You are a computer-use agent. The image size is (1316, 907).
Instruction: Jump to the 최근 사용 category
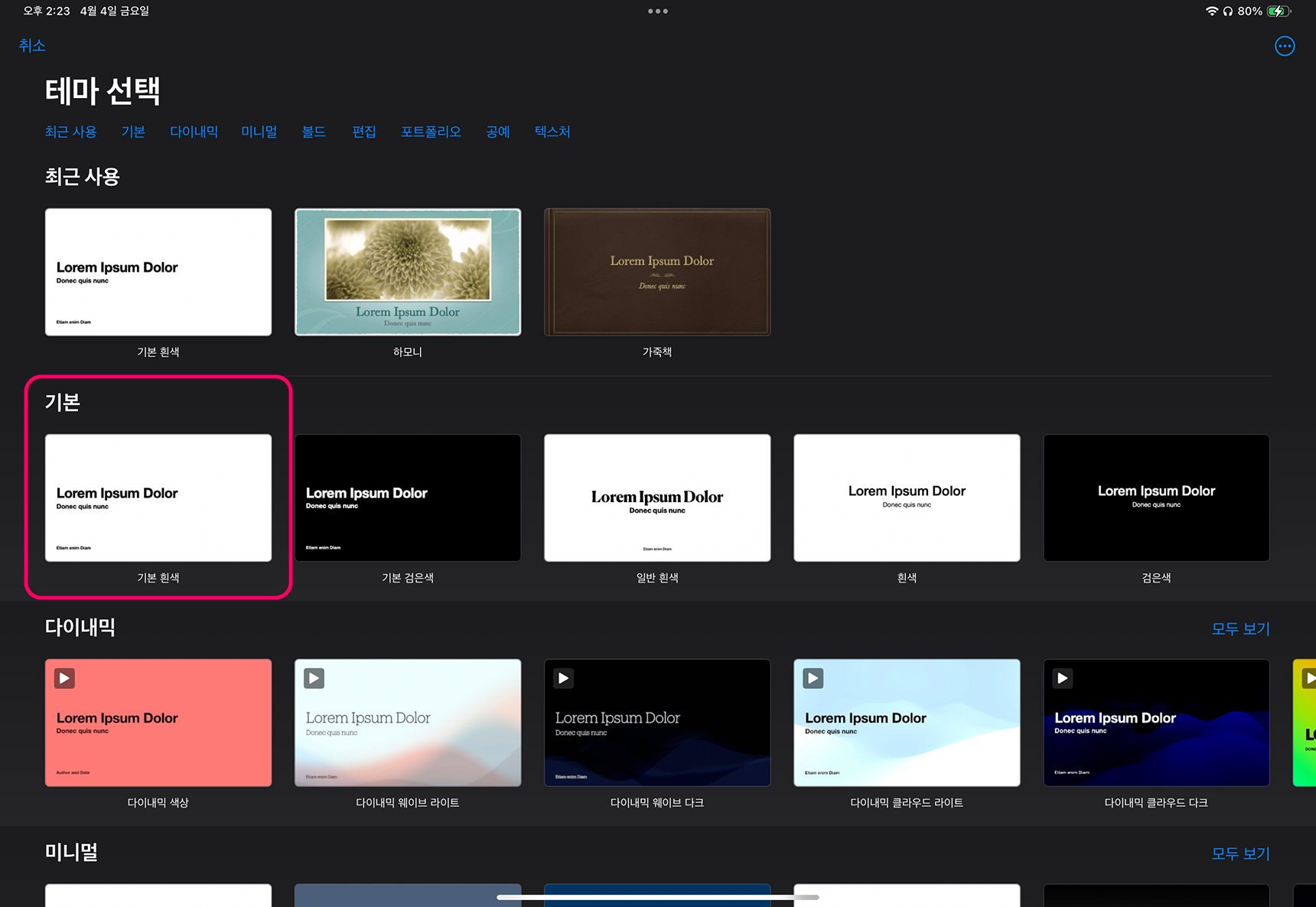click(70, 132)
